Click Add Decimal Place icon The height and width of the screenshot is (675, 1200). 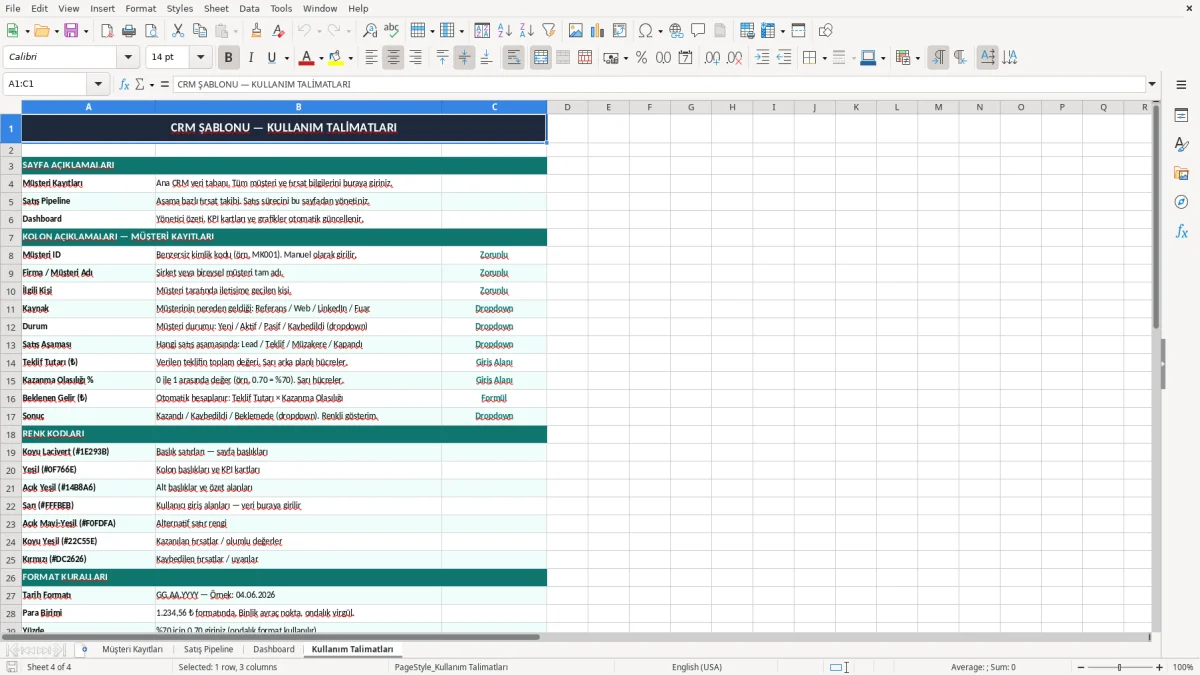click(x=712, y=58)
